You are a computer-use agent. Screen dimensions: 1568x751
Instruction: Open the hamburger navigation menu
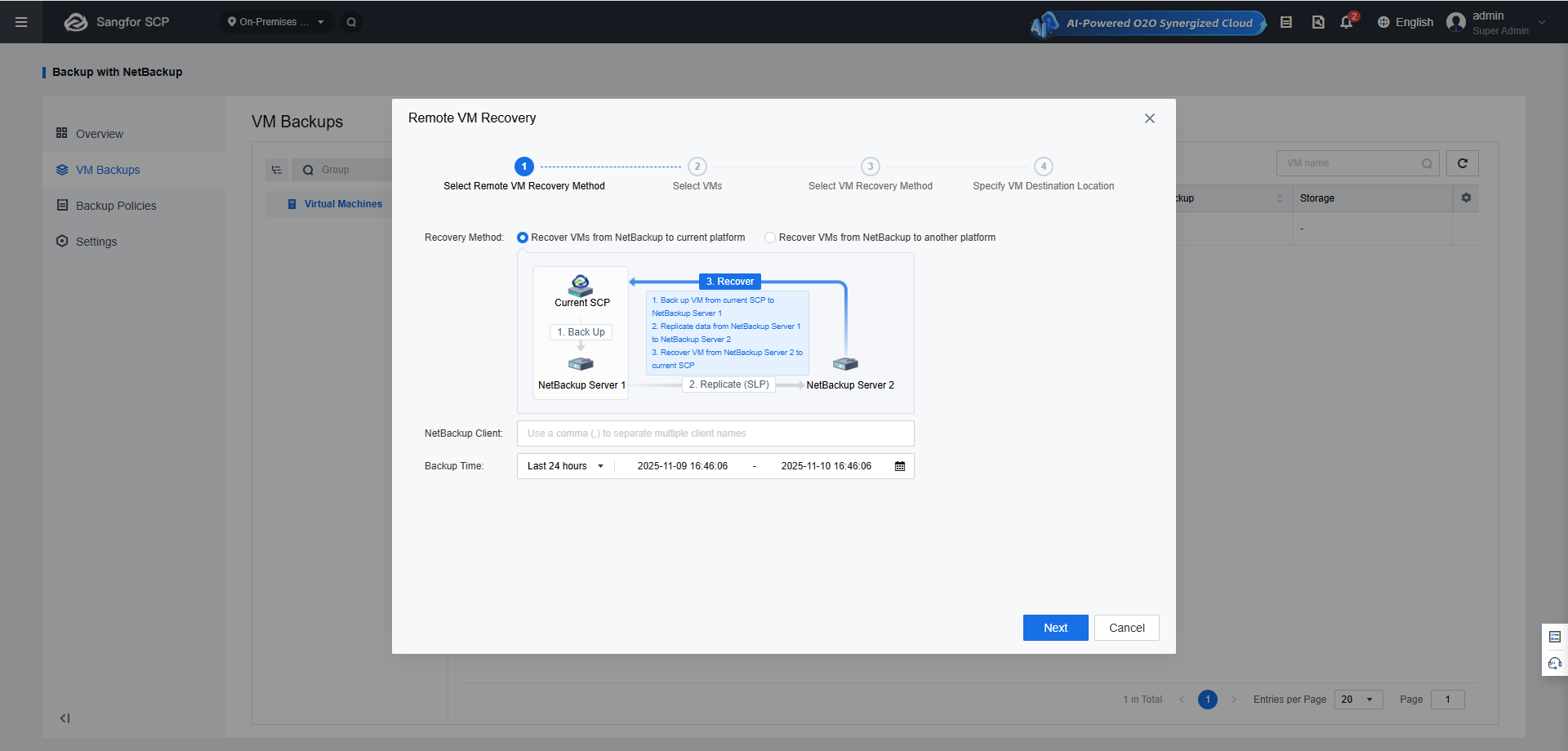[21, 22]
